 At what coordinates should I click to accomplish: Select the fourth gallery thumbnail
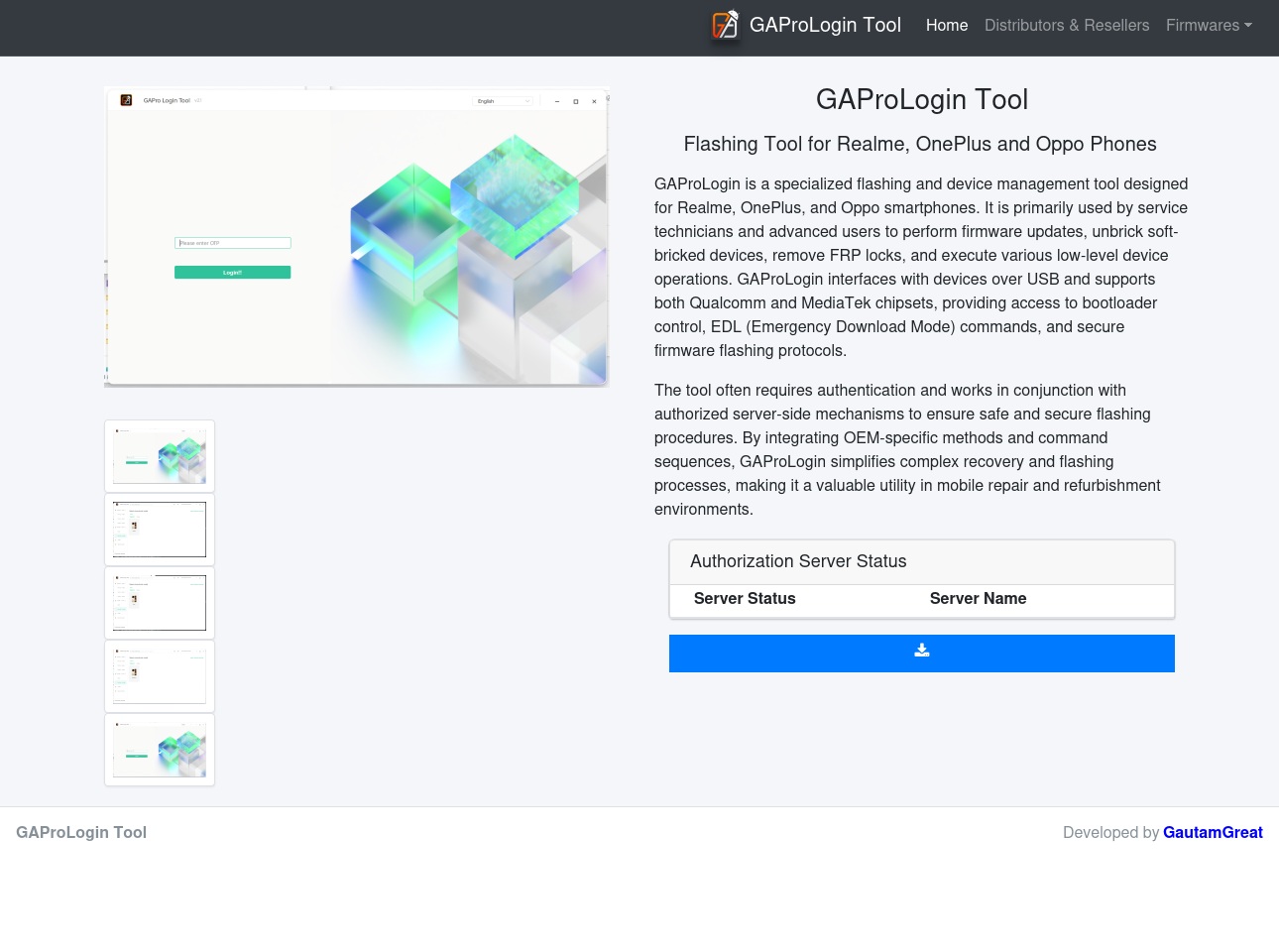click(160, 676)
